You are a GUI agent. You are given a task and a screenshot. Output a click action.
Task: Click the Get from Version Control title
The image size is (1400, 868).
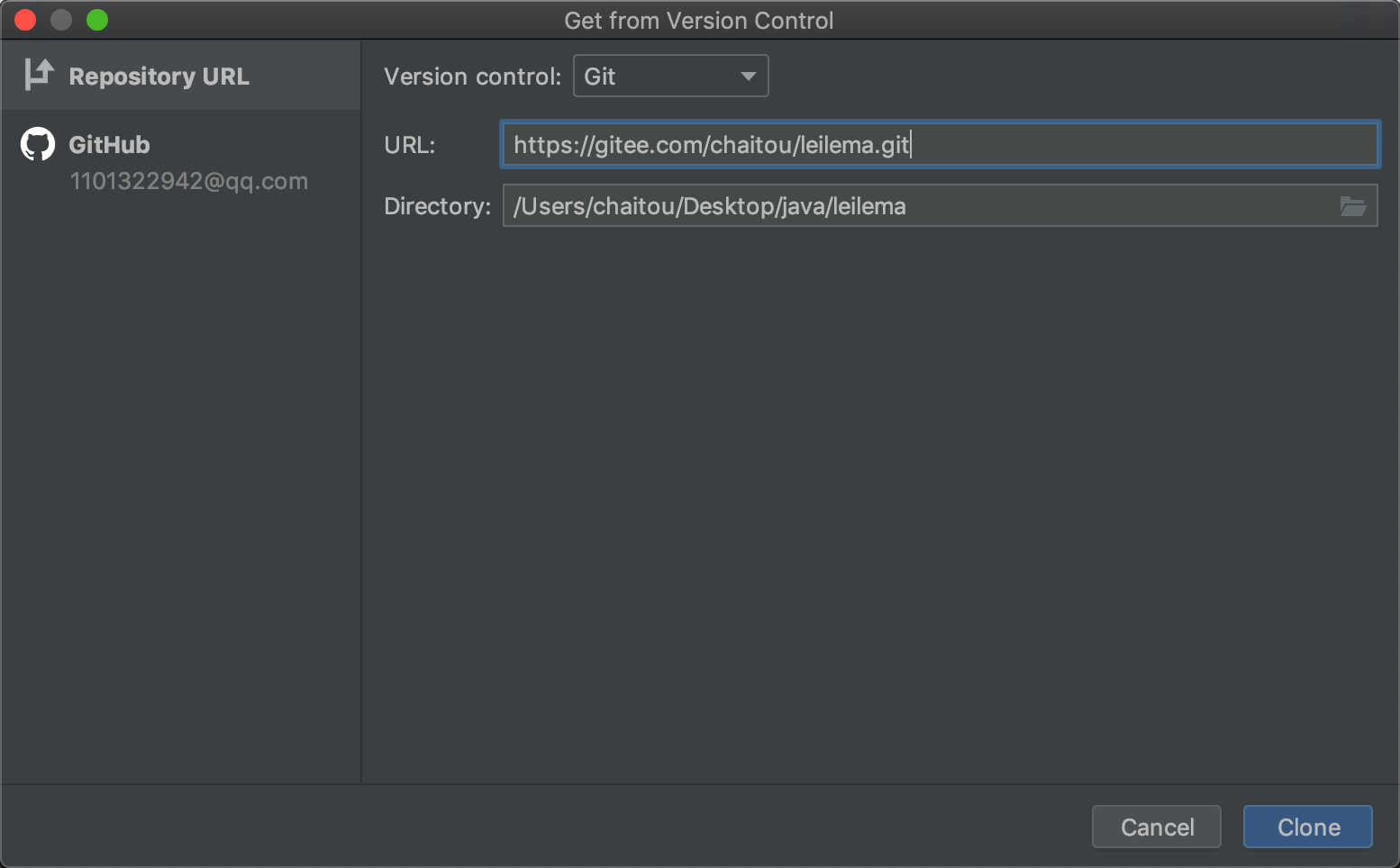699,20
